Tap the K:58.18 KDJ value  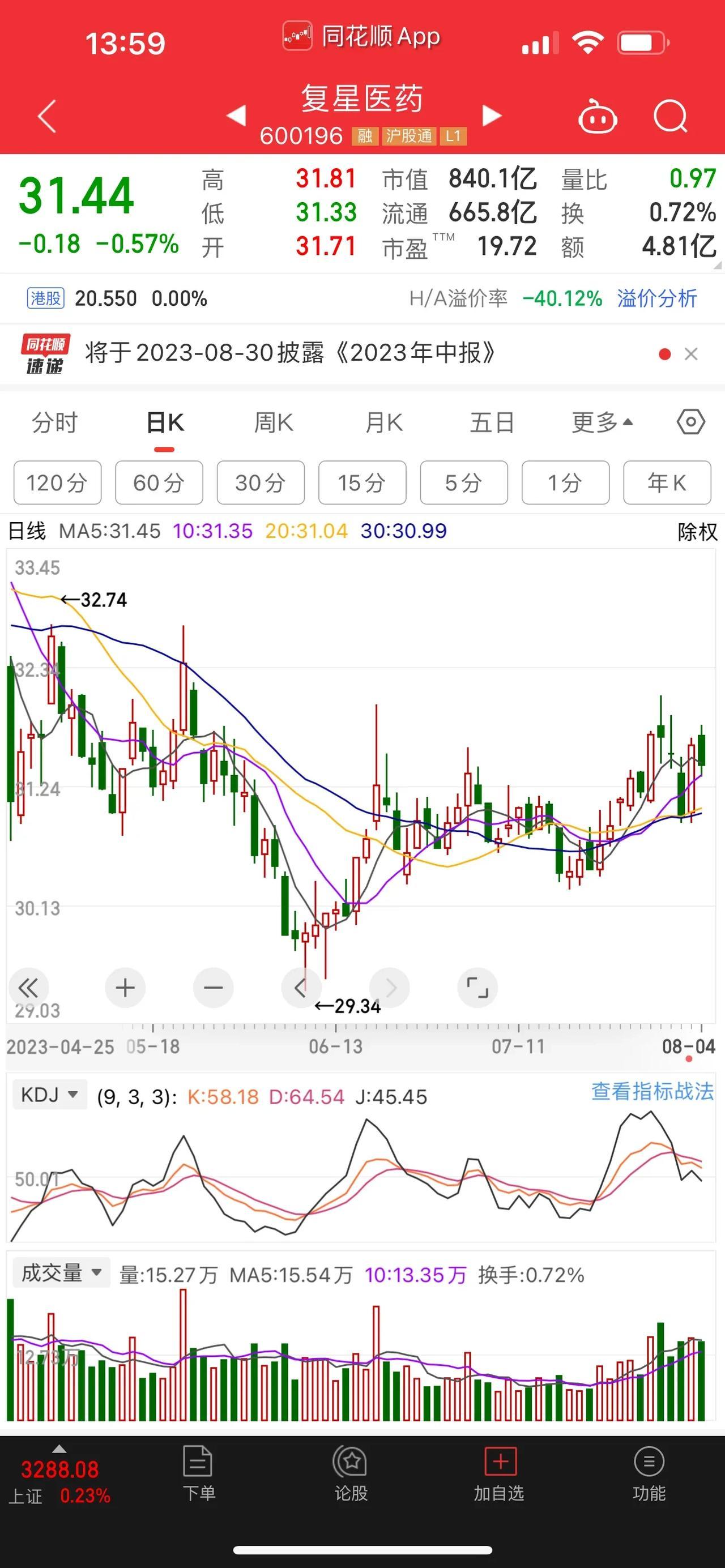(x=223, y=1097)
